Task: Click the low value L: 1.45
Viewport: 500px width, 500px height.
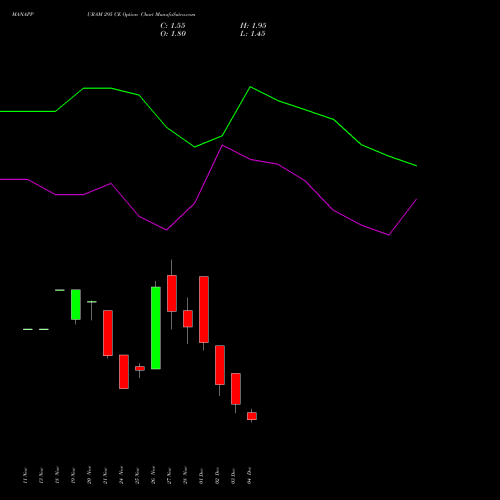Action: click(253, 34)
